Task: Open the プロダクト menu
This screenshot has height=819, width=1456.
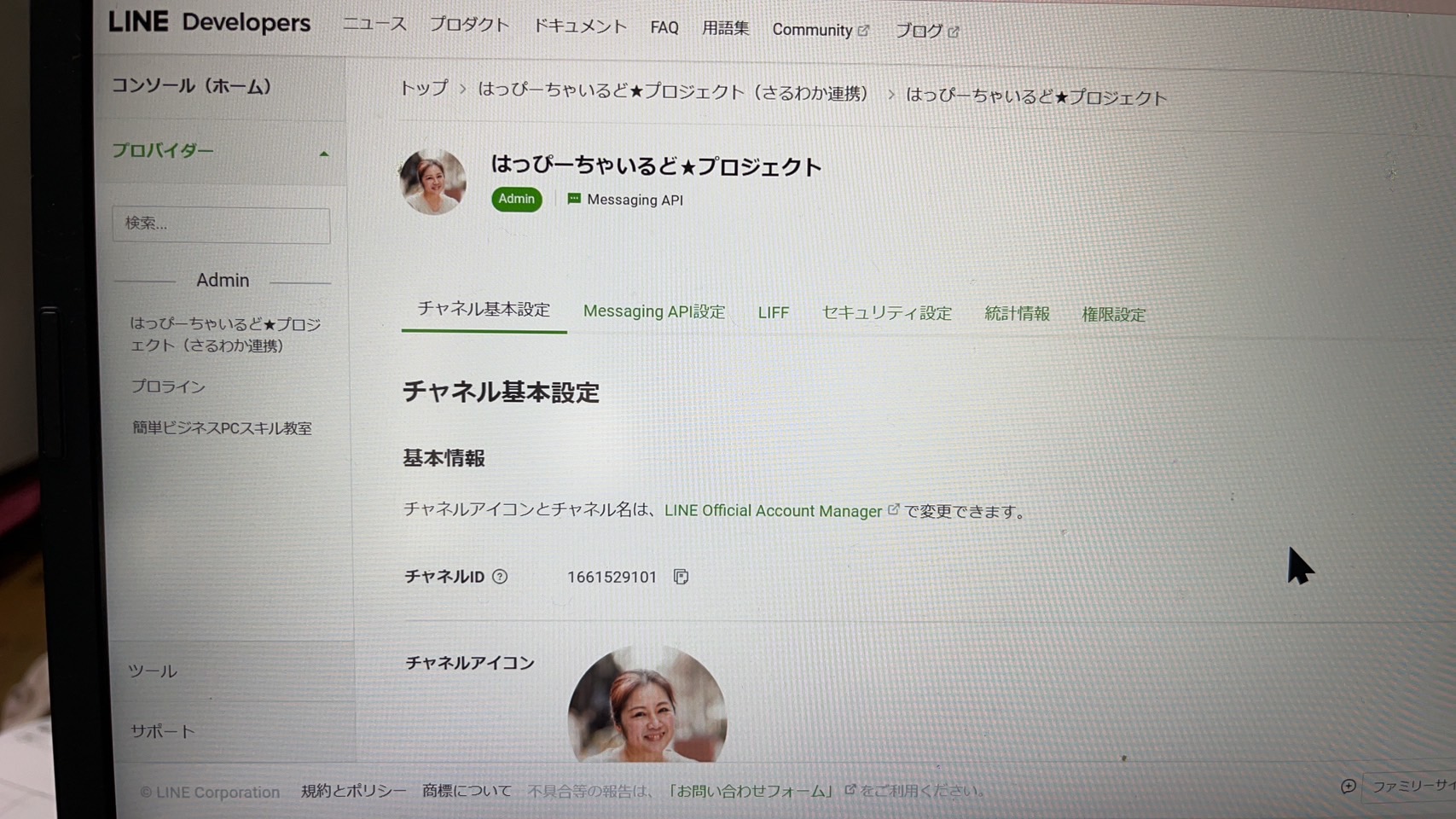Action: click(x=469, y=25)
